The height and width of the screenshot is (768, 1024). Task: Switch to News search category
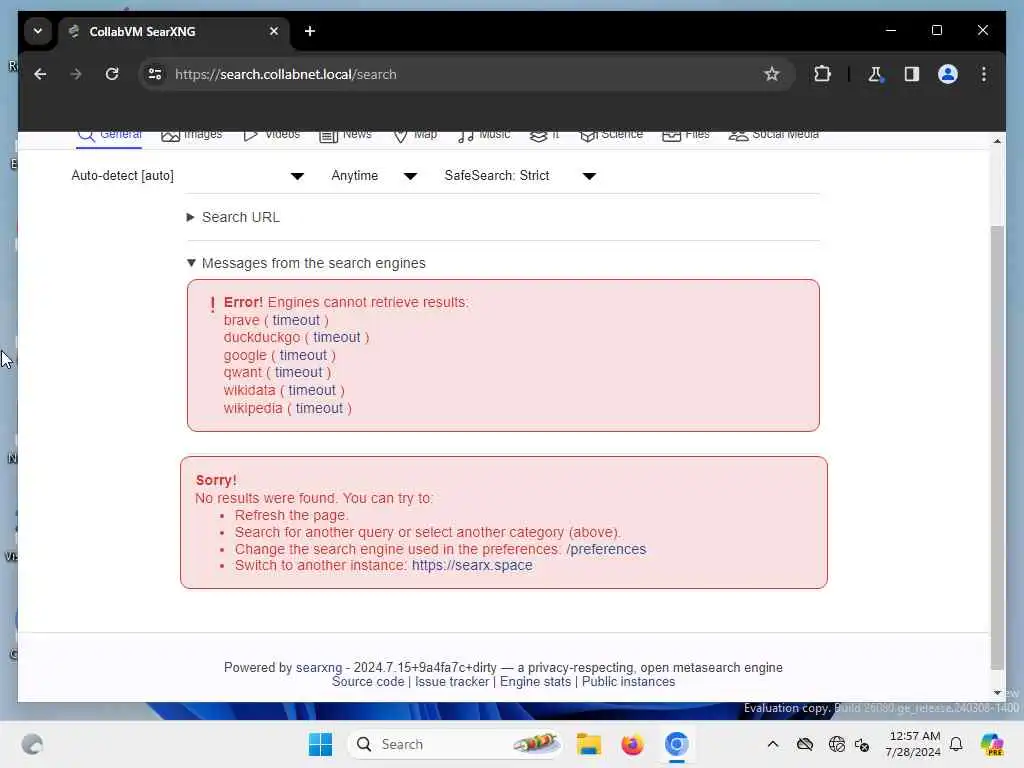345,135
